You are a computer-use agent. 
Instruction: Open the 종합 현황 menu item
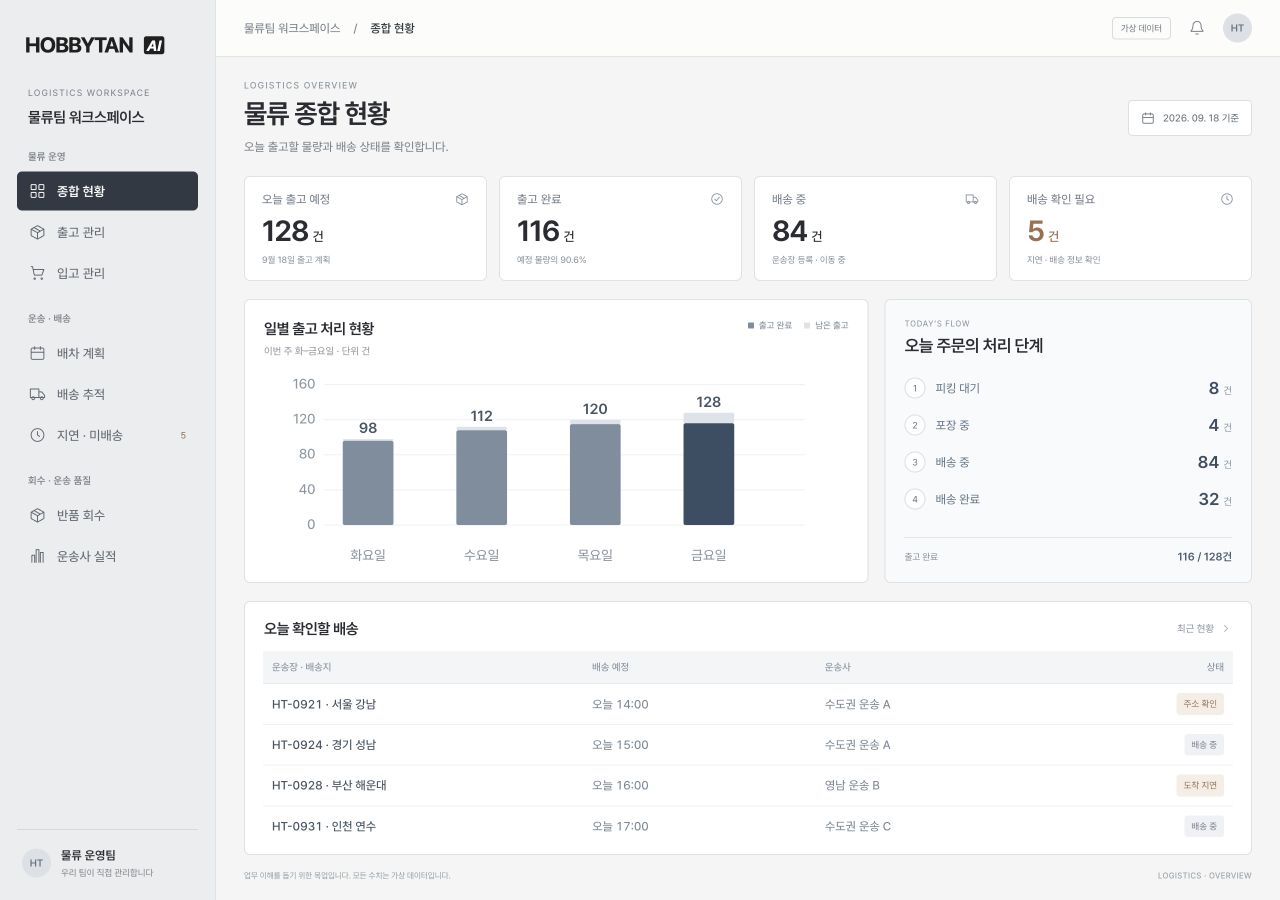107,191
